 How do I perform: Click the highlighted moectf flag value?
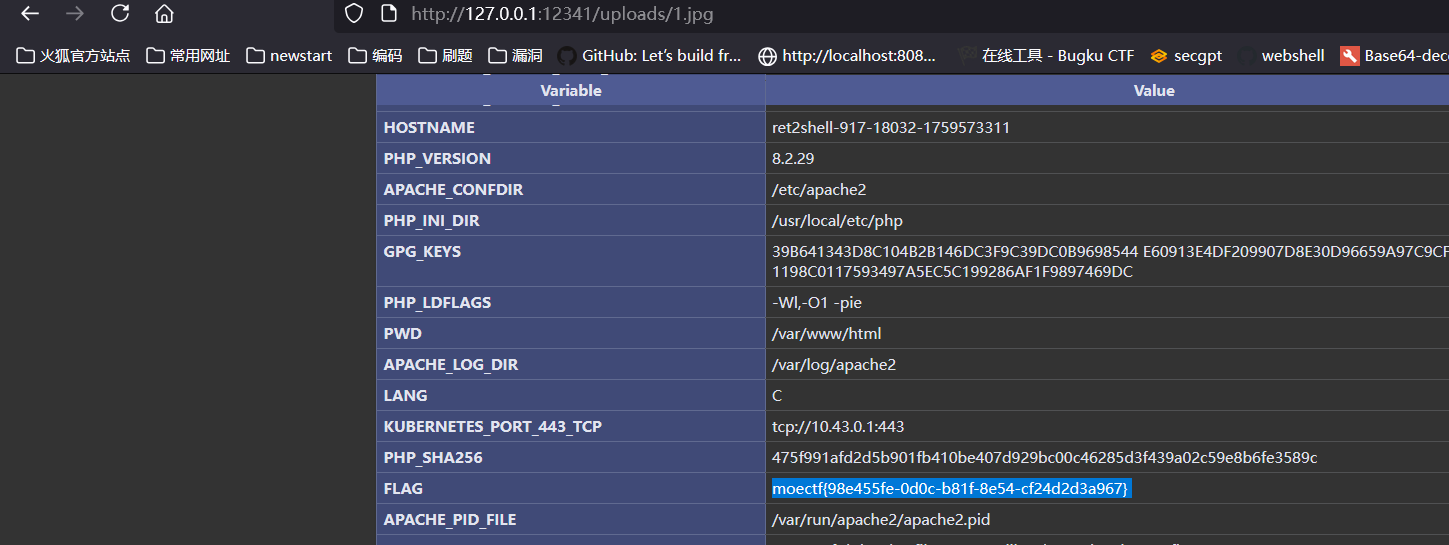(x=950, y=488)
